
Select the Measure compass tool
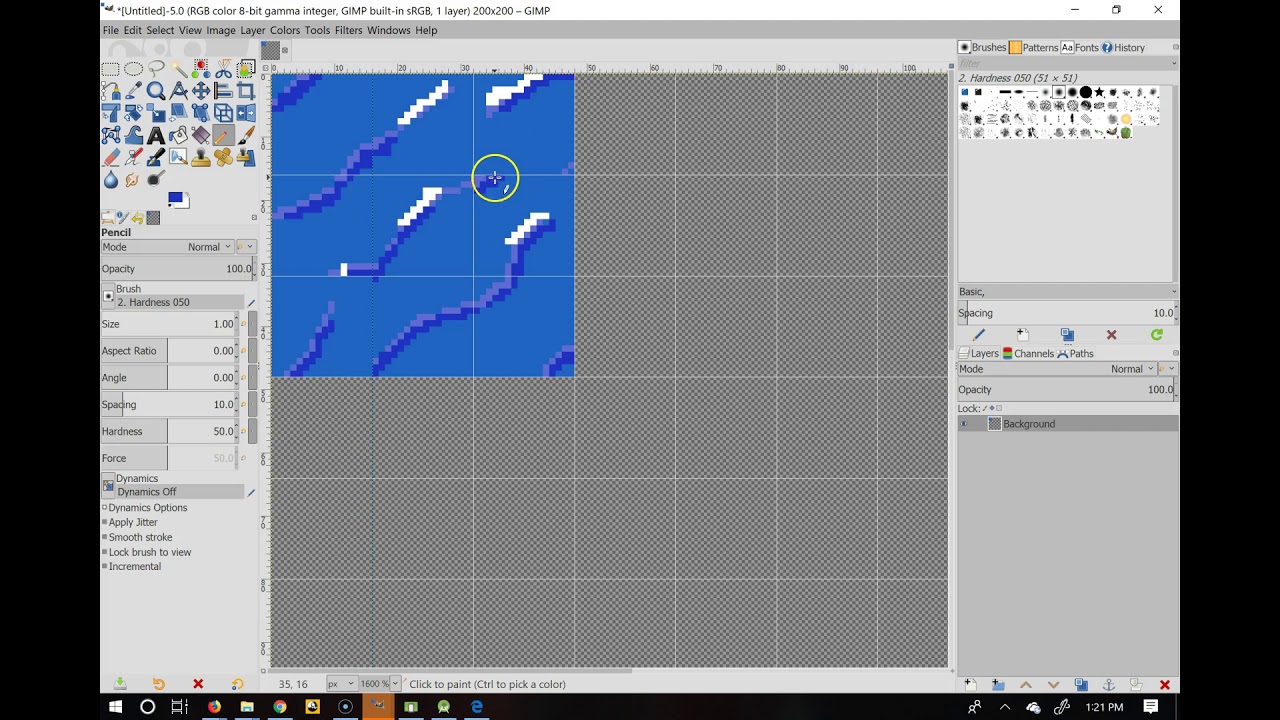tap(179, 91)
